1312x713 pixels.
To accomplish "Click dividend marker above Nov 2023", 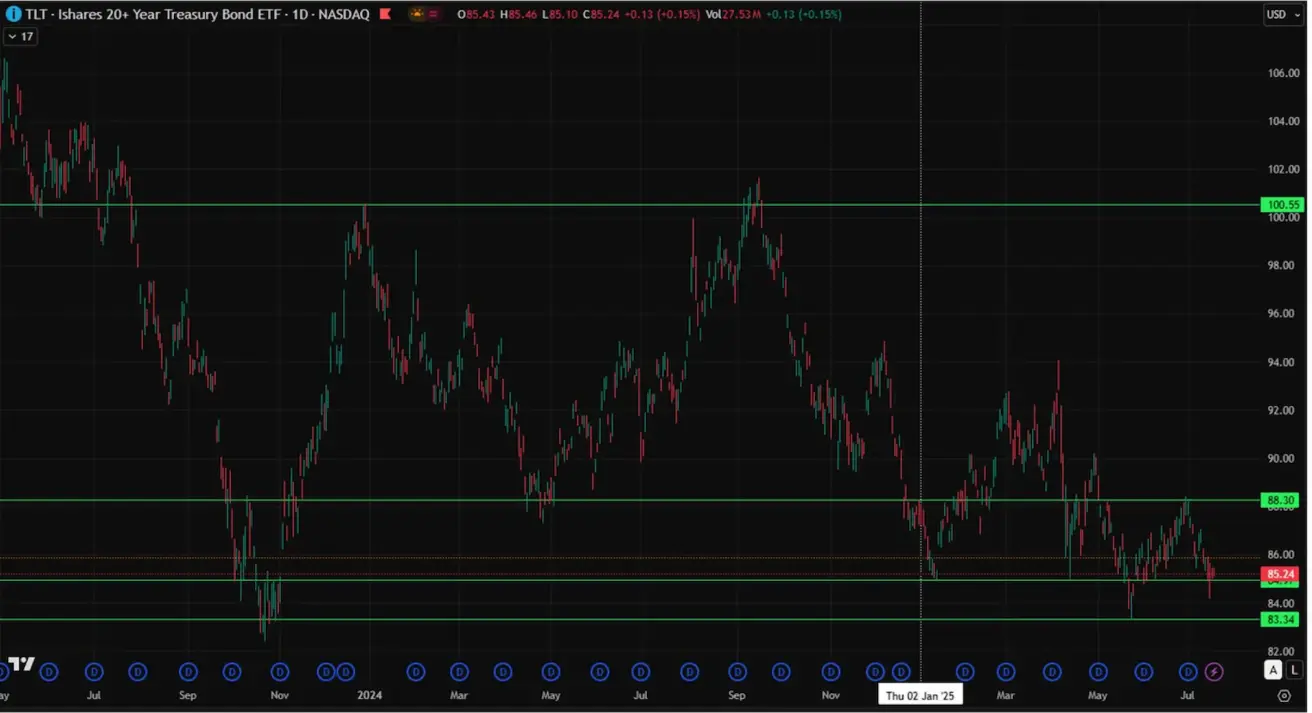I will point(280,671).
